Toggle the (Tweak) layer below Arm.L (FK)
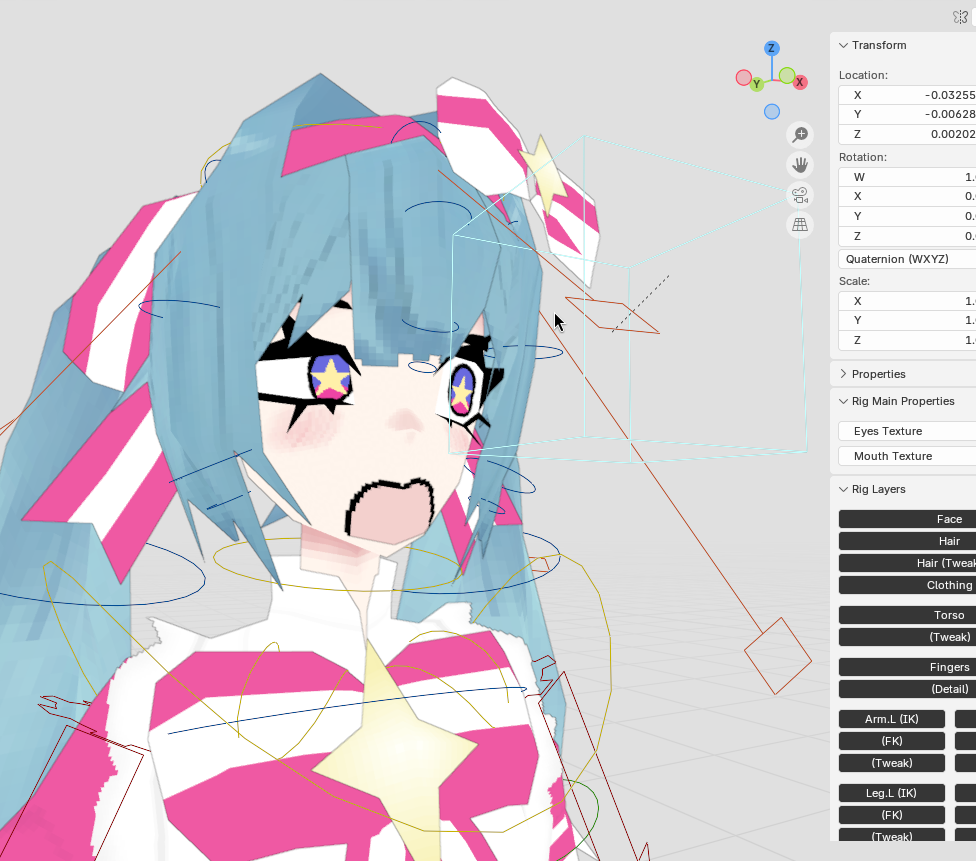Image resolution: width=976 pixels, height=861 pixels. 891,763
